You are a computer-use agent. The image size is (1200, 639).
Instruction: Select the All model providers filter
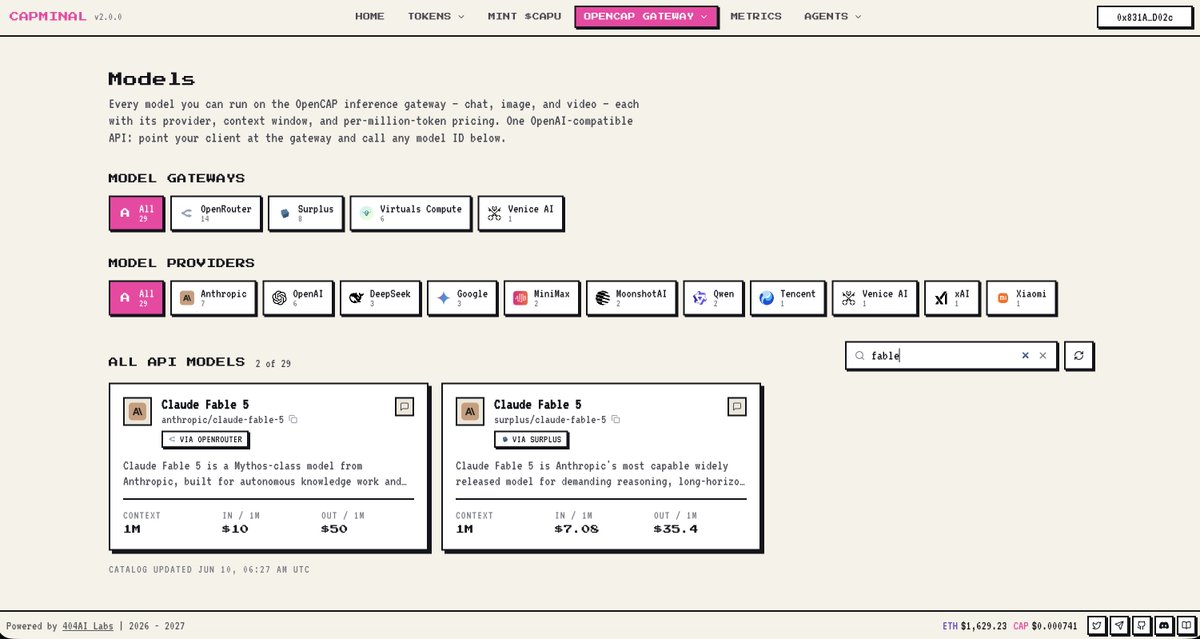point(136,298)
